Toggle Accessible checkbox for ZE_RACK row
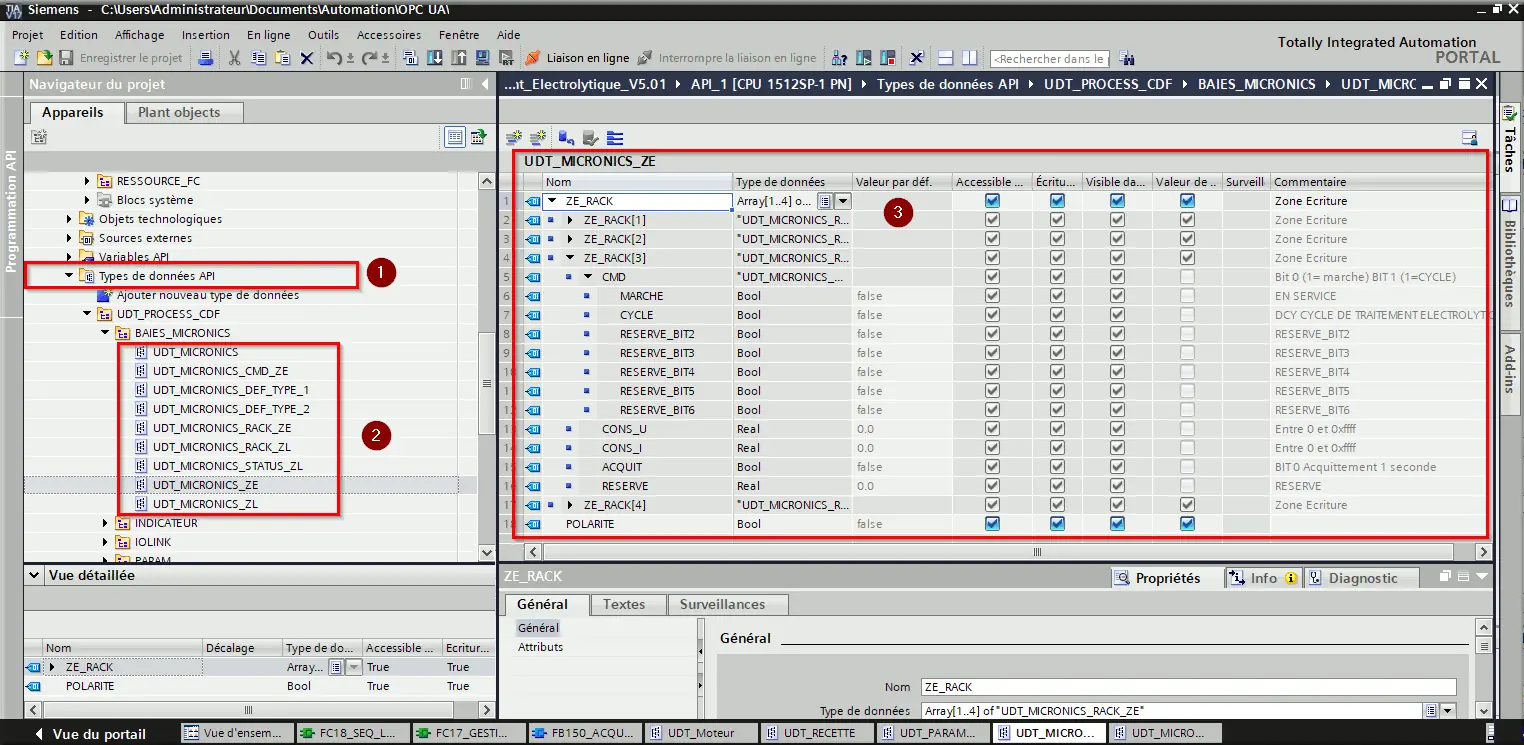The image size is (1524, 745). [x=992, y=201]
